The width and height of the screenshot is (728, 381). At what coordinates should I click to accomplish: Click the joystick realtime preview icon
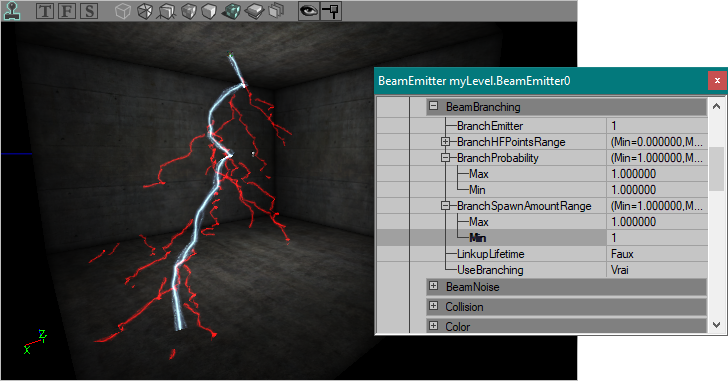click(12, 11)
